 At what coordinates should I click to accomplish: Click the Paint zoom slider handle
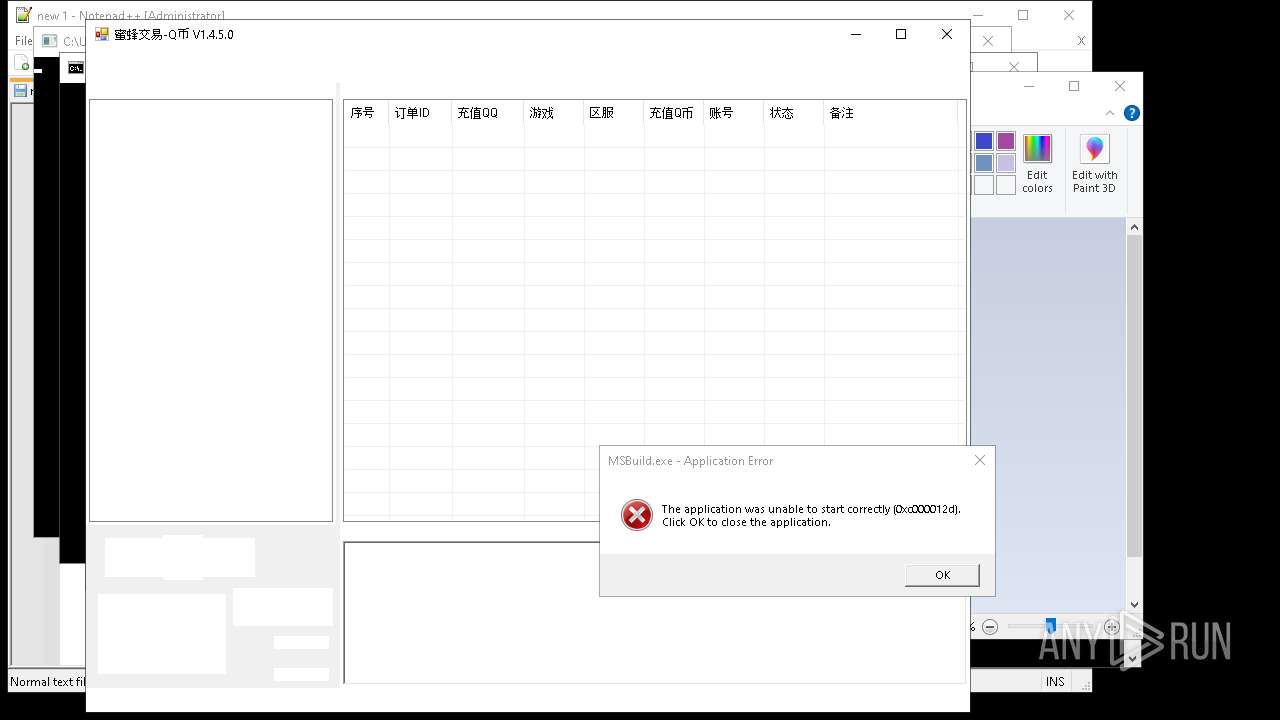tap(1050, 626)
